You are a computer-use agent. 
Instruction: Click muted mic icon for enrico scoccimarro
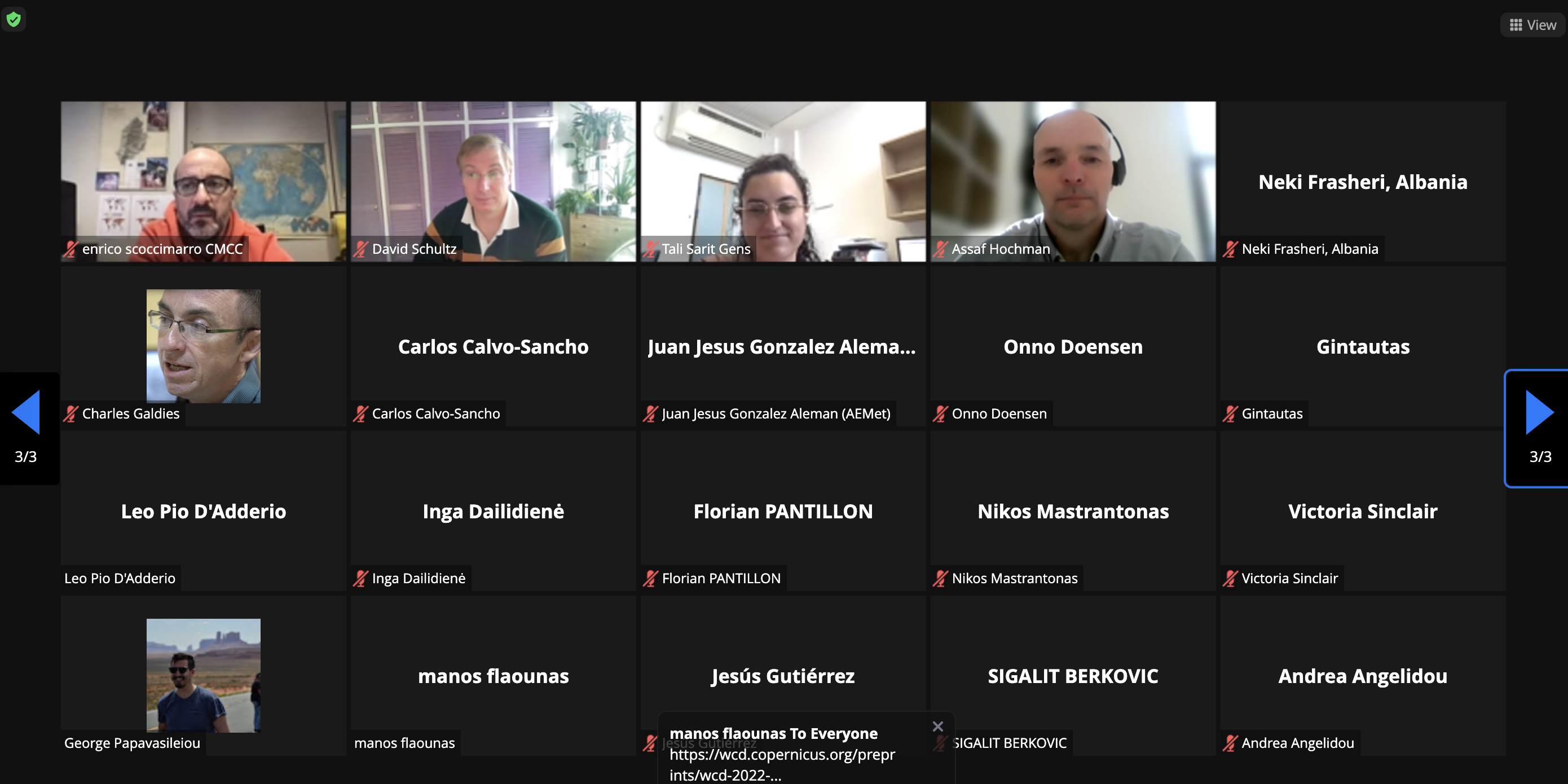click(71, 249)
